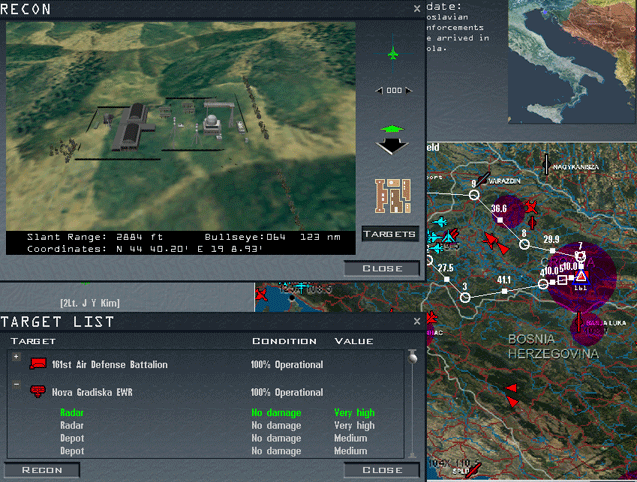Click the Italy overview minimap
This screenshot has height=482, width=637.
tap(572, 61)
